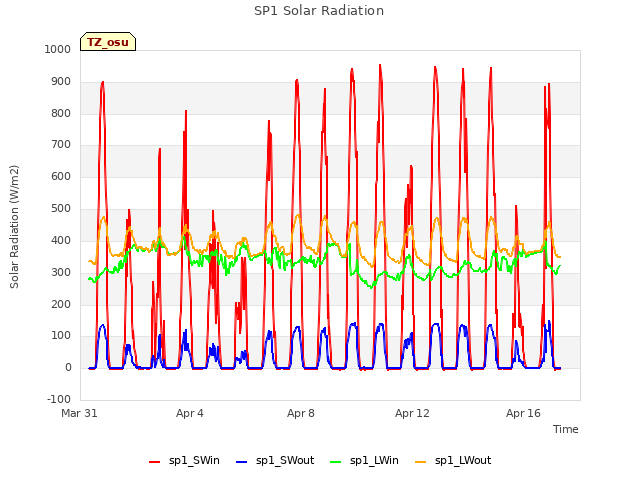Viewport: 640px width, 480px height.
Task: Click the 0 y-axis tick label
Action: click(x=68, y=368)
